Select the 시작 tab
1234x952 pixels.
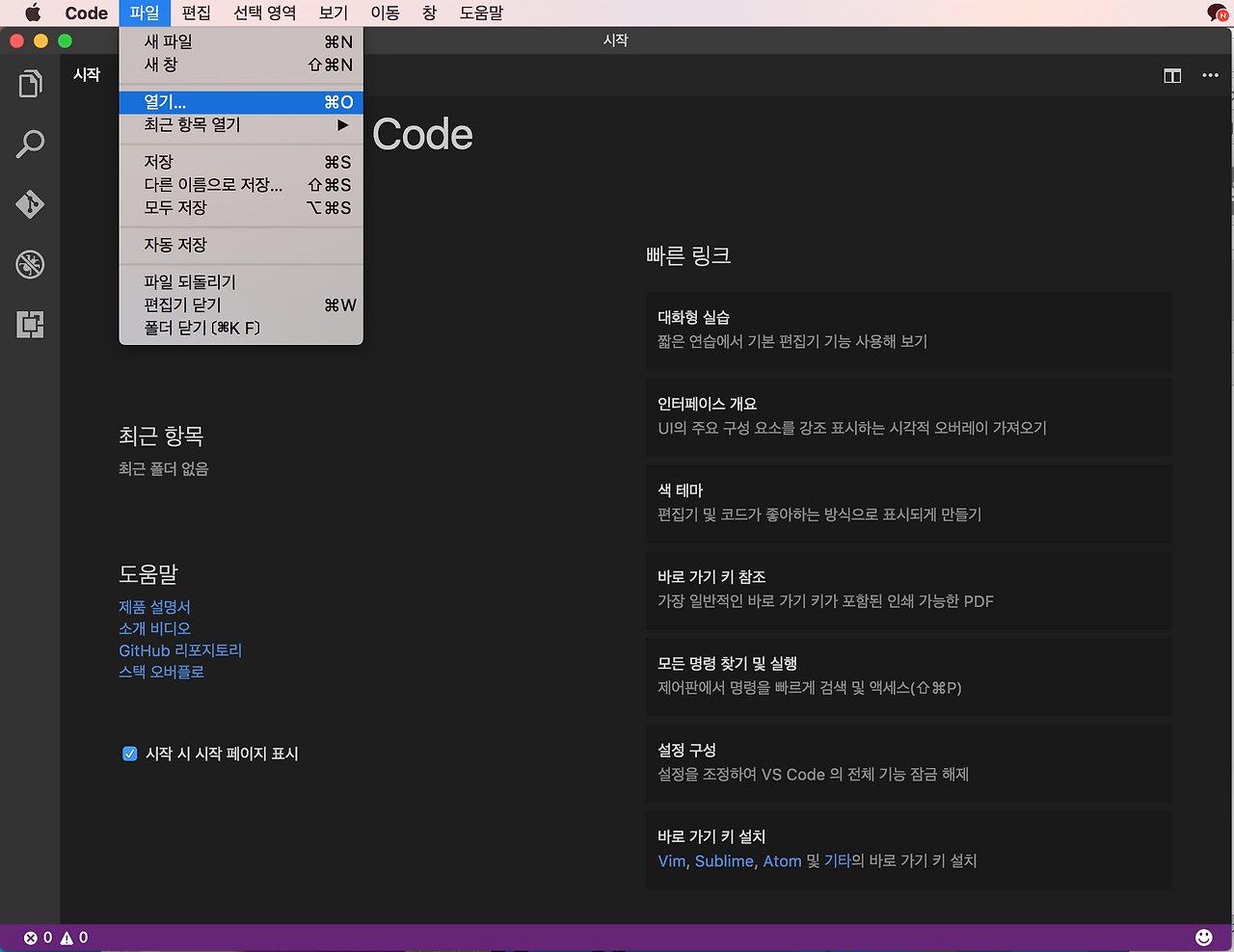click(87, 73)
